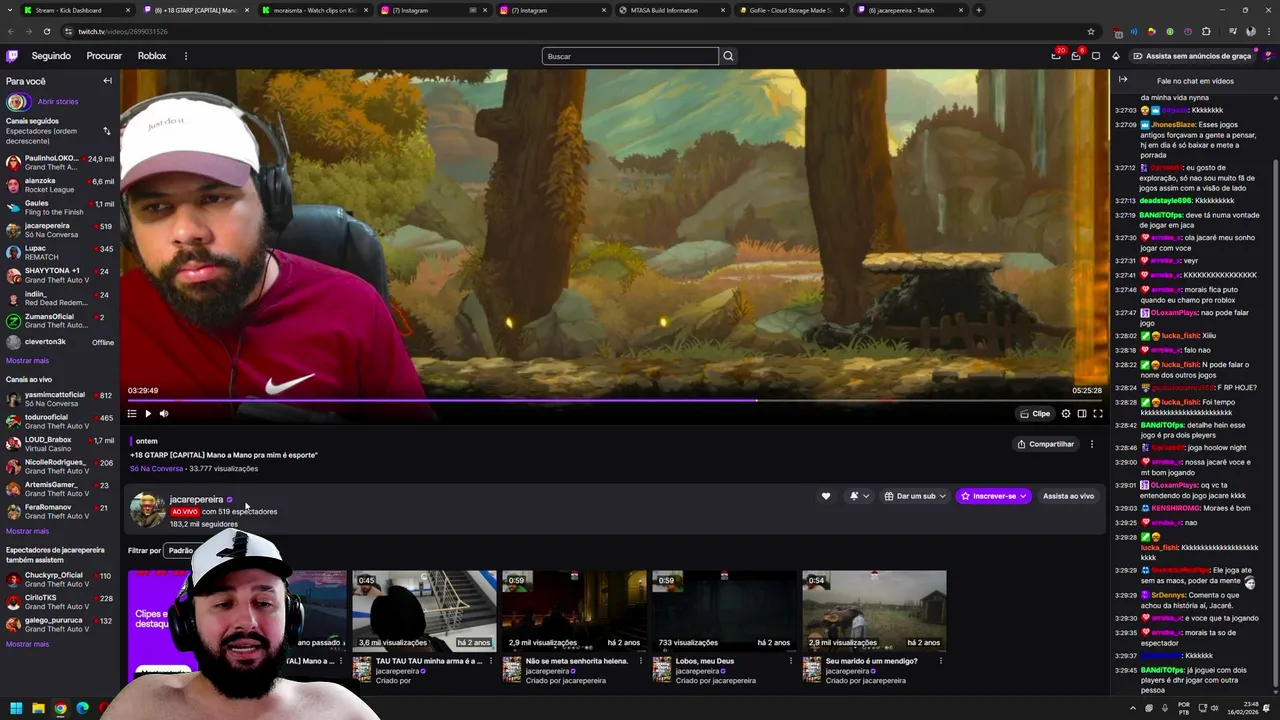This screenshot has width=1280, height=720.
Task: Open the Twitch search magnifier button
Action: (x=728, y=56)
